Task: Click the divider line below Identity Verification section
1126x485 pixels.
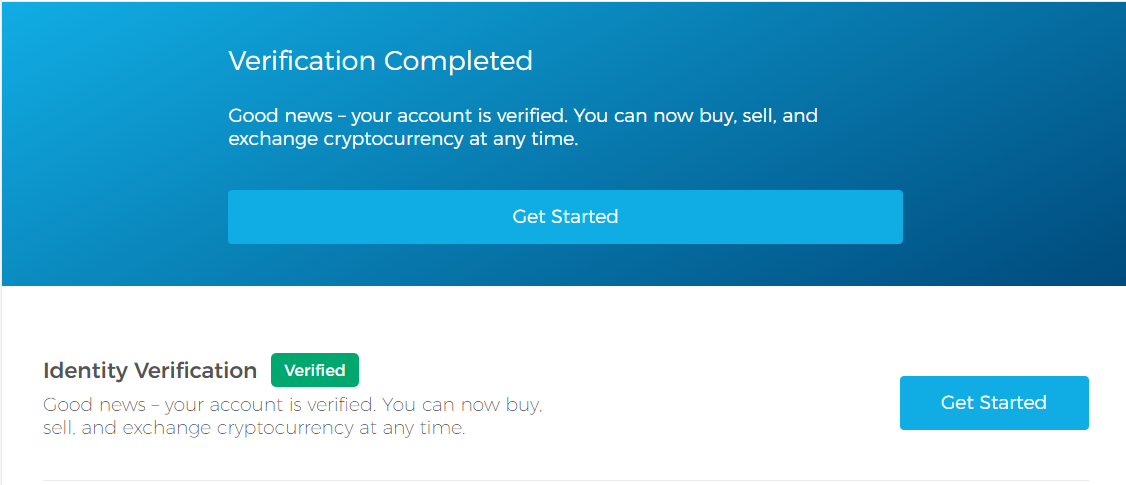Action: [x=565, y=480]
